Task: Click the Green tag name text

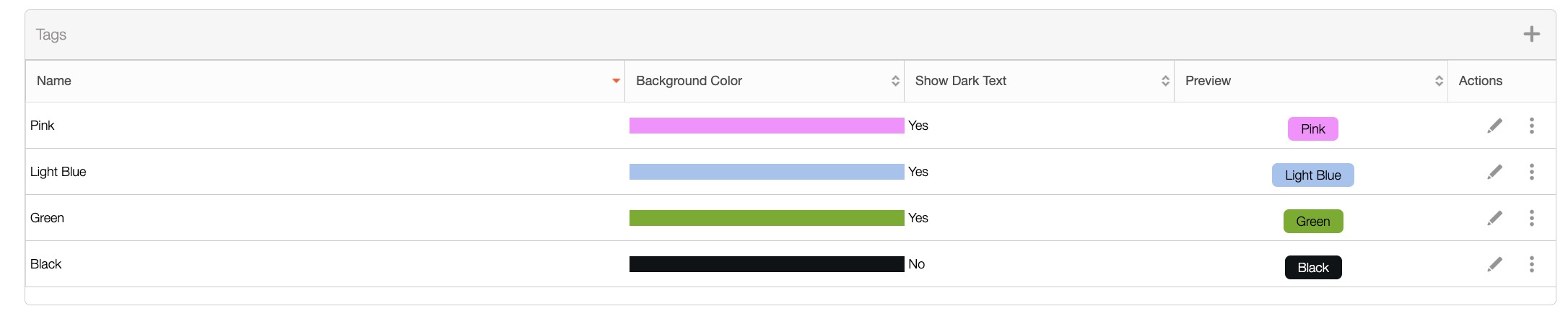Action: coord(47,218)
